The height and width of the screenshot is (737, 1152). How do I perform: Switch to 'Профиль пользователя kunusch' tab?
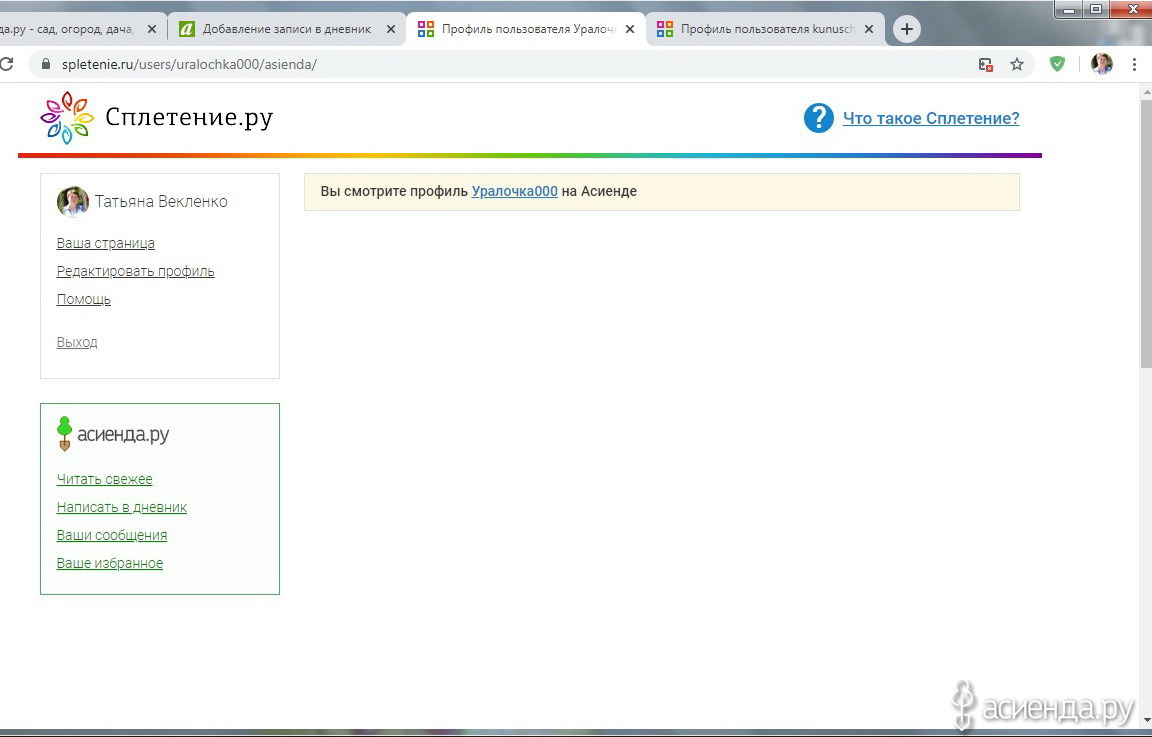click(765, 29)
